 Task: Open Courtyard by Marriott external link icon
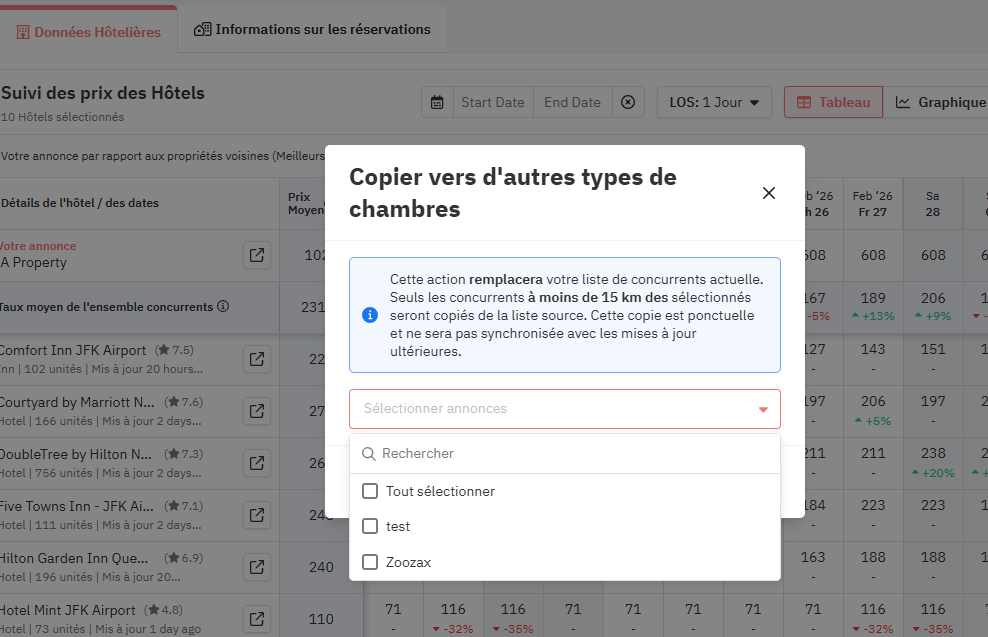click(257, 411)
